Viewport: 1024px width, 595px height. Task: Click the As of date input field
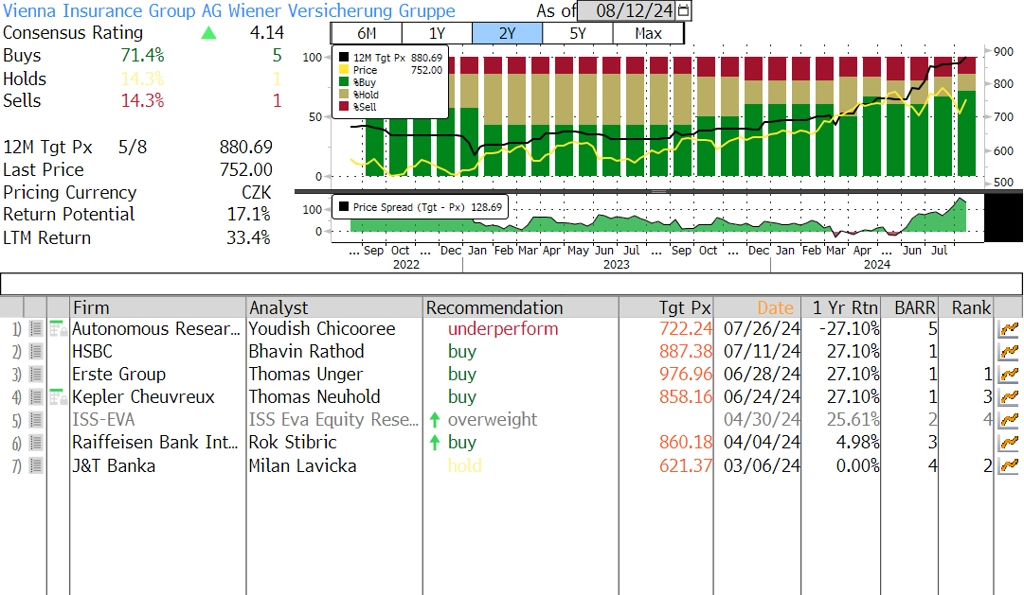(x=628, y=11)
